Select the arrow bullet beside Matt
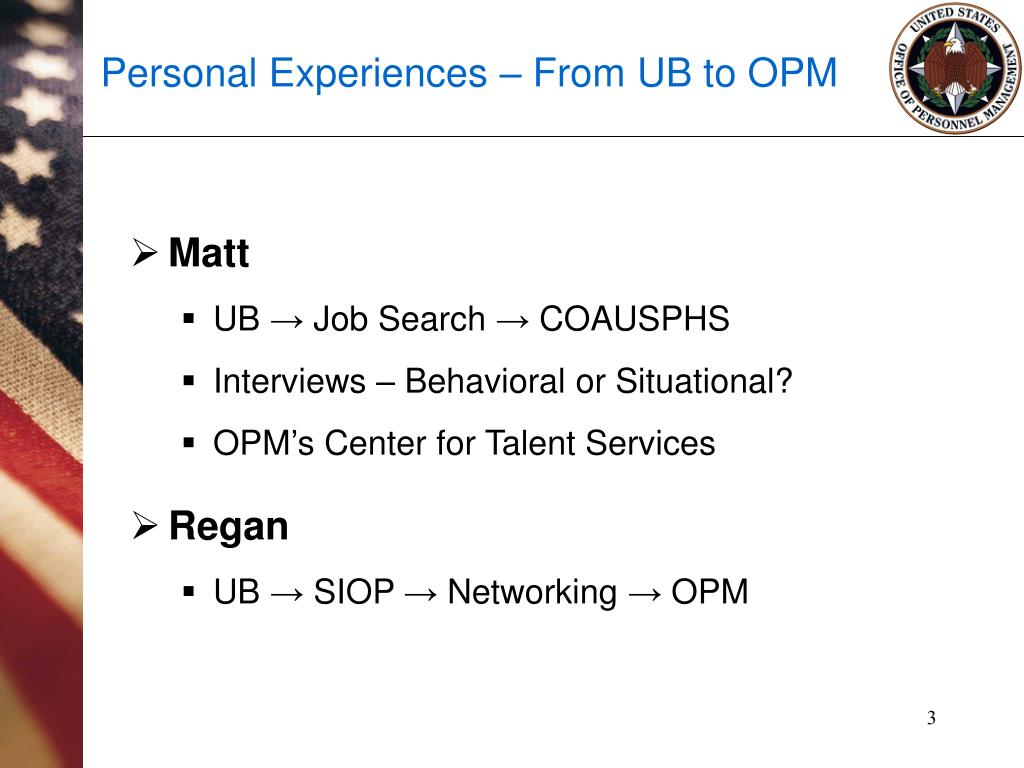This screenshot has width=1024, height=768. (x=145, y=252)
